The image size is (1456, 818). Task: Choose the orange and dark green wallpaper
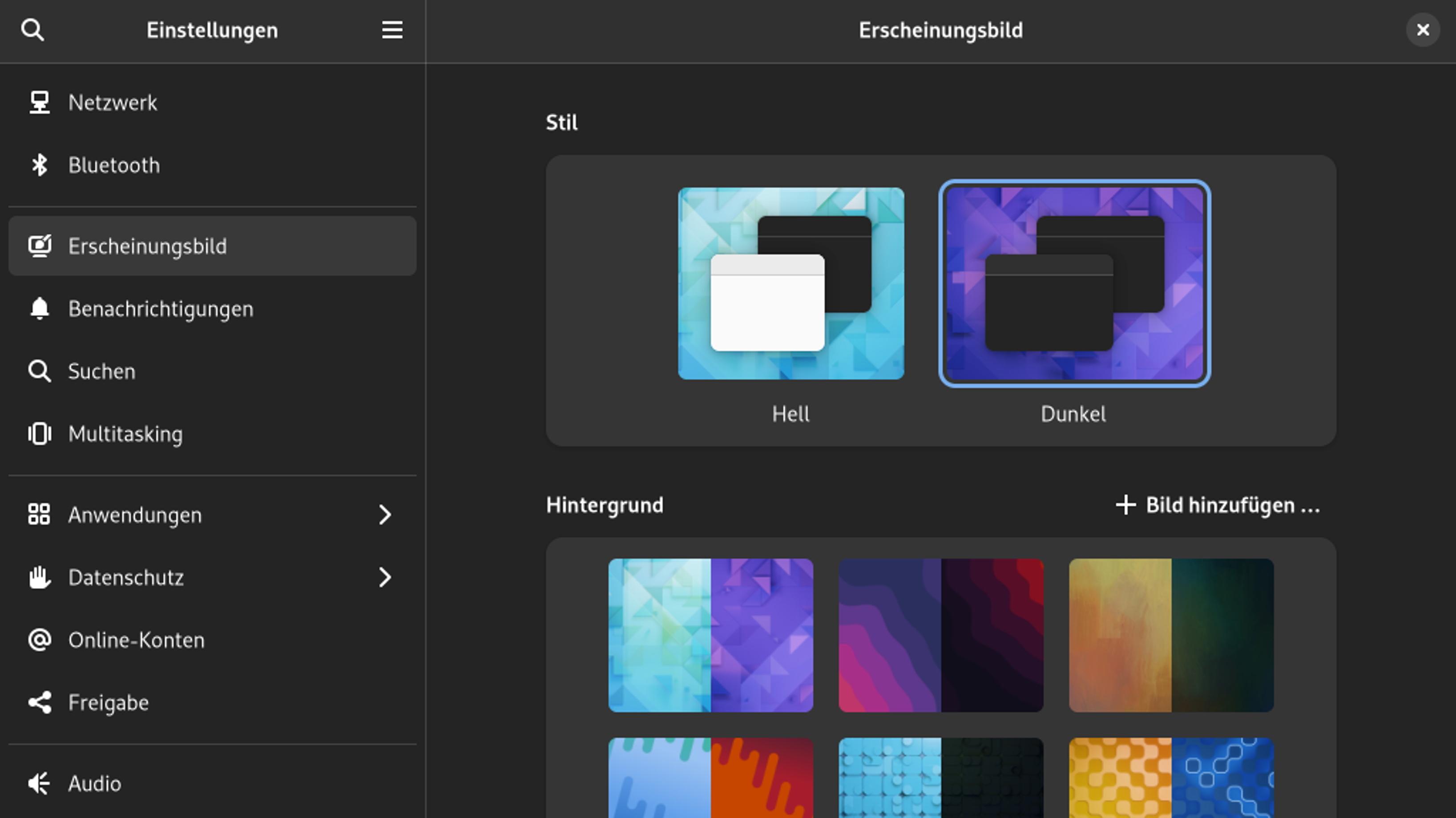[1171, 635]
